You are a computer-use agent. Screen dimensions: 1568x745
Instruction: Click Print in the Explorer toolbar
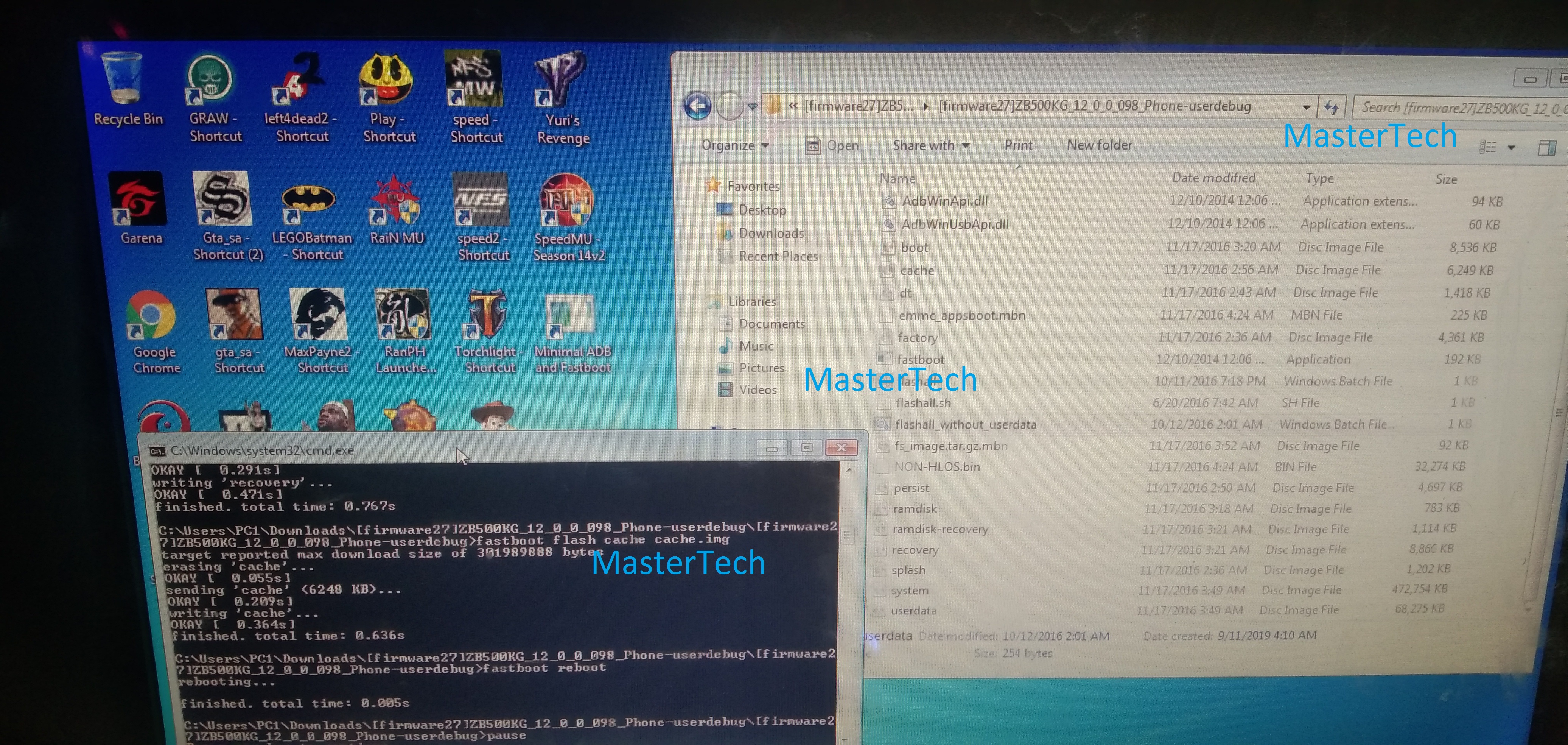click(1018, 145)
